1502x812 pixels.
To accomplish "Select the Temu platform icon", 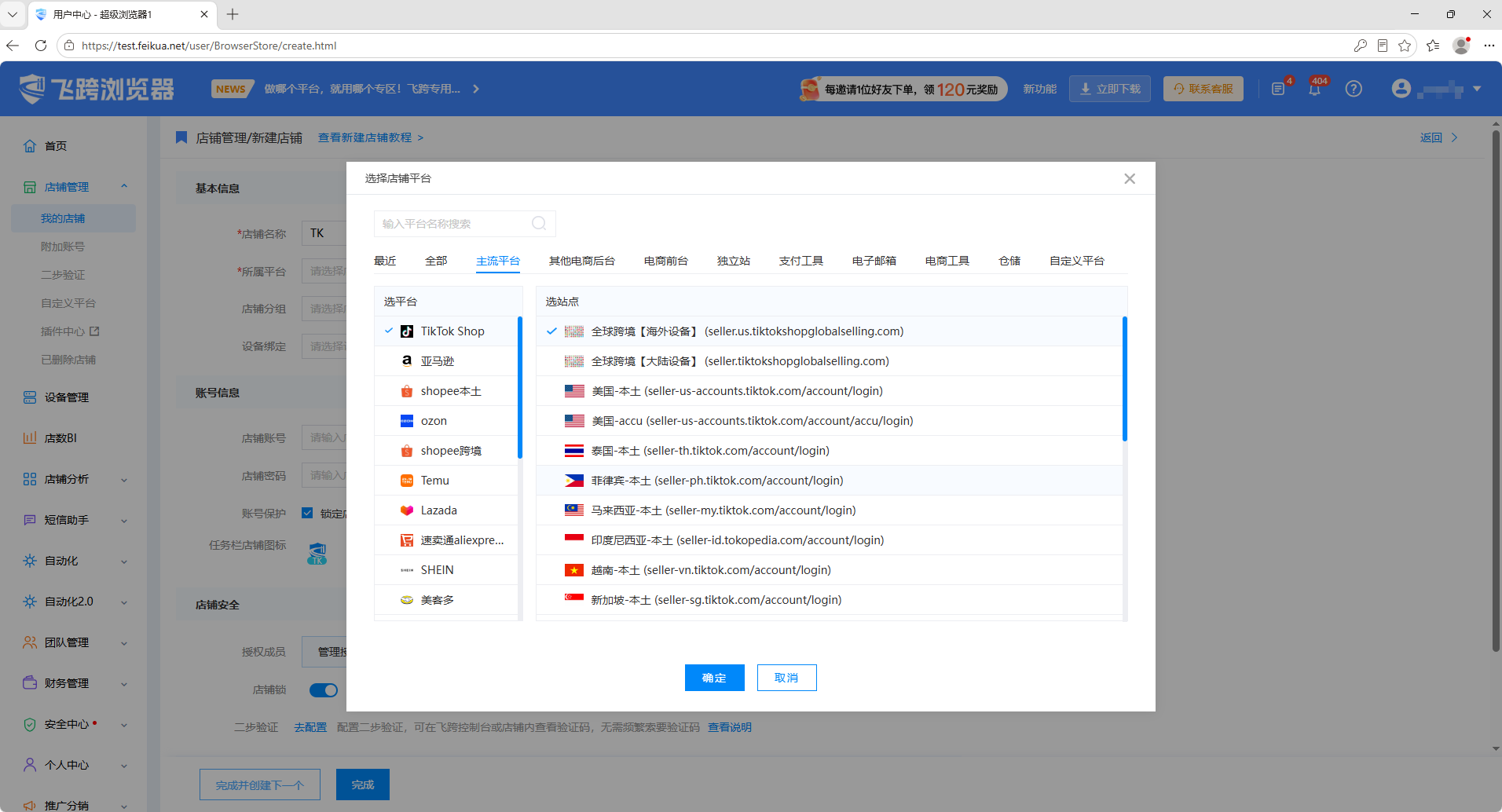I will [x=407, y=481].
